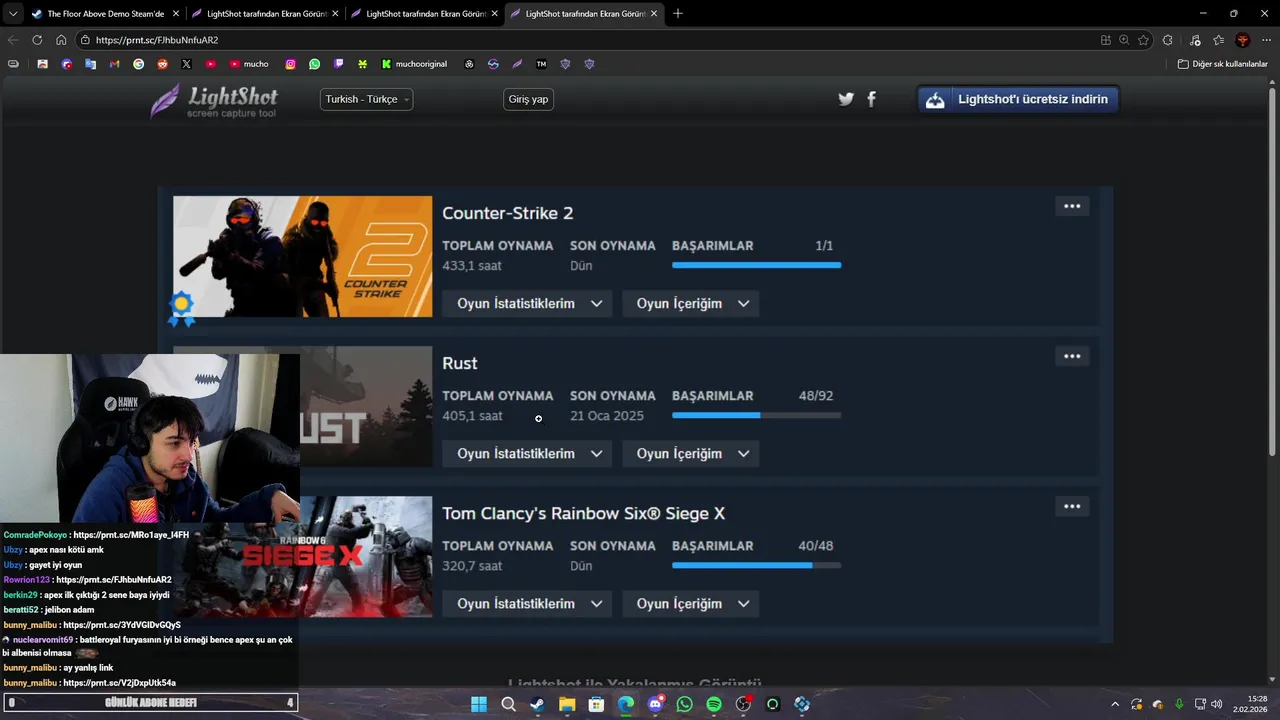Open a new browser tab
The width and height of the screenshot is (1280, 720).
coord(678,14)
